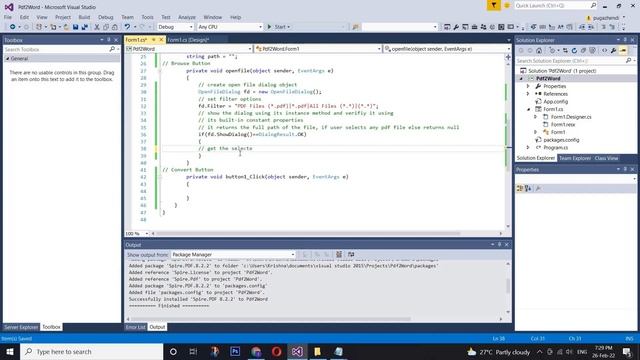Click the Clear All icon in Output panel
Screen dimensions: 640x360
(x=339, y=254)
